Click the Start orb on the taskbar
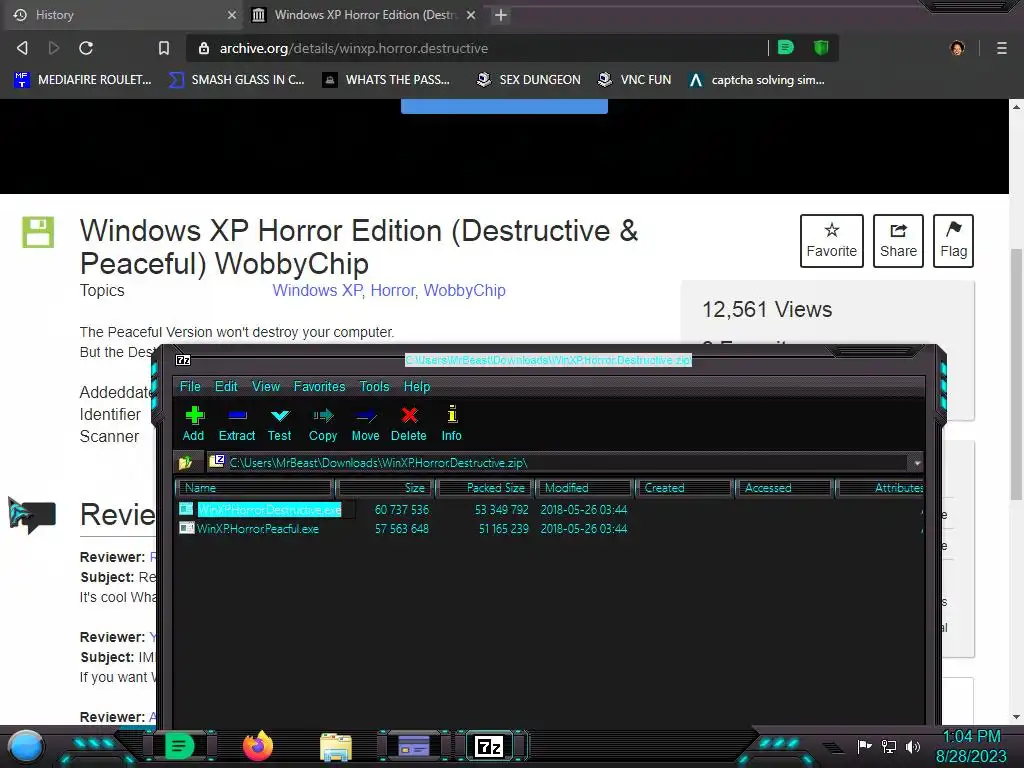 pos(26,747)
